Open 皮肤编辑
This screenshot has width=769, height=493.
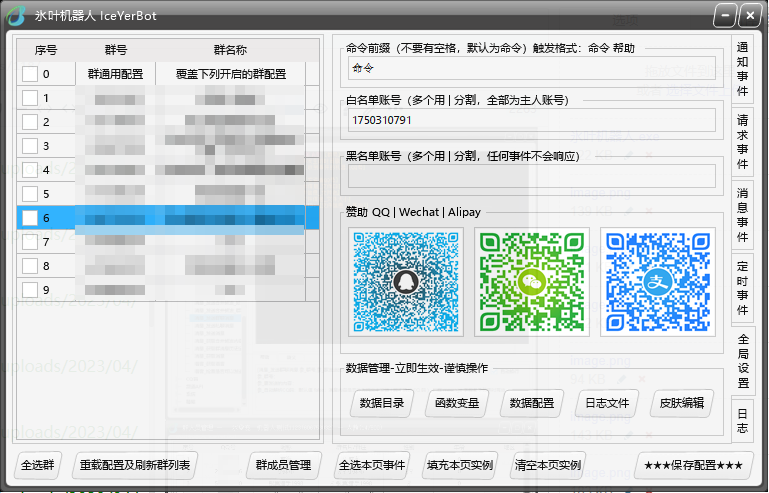point(682,403)
